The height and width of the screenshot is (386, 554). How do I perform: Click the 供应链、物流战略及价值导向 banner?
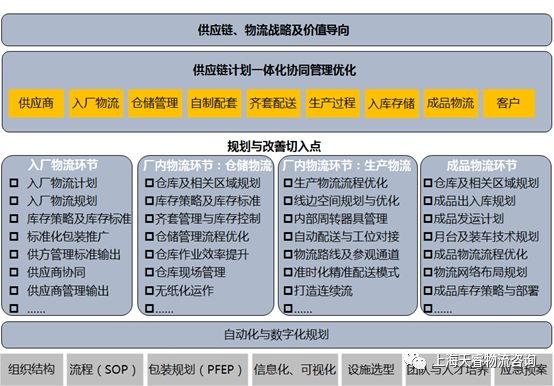[x=277, y=30]
